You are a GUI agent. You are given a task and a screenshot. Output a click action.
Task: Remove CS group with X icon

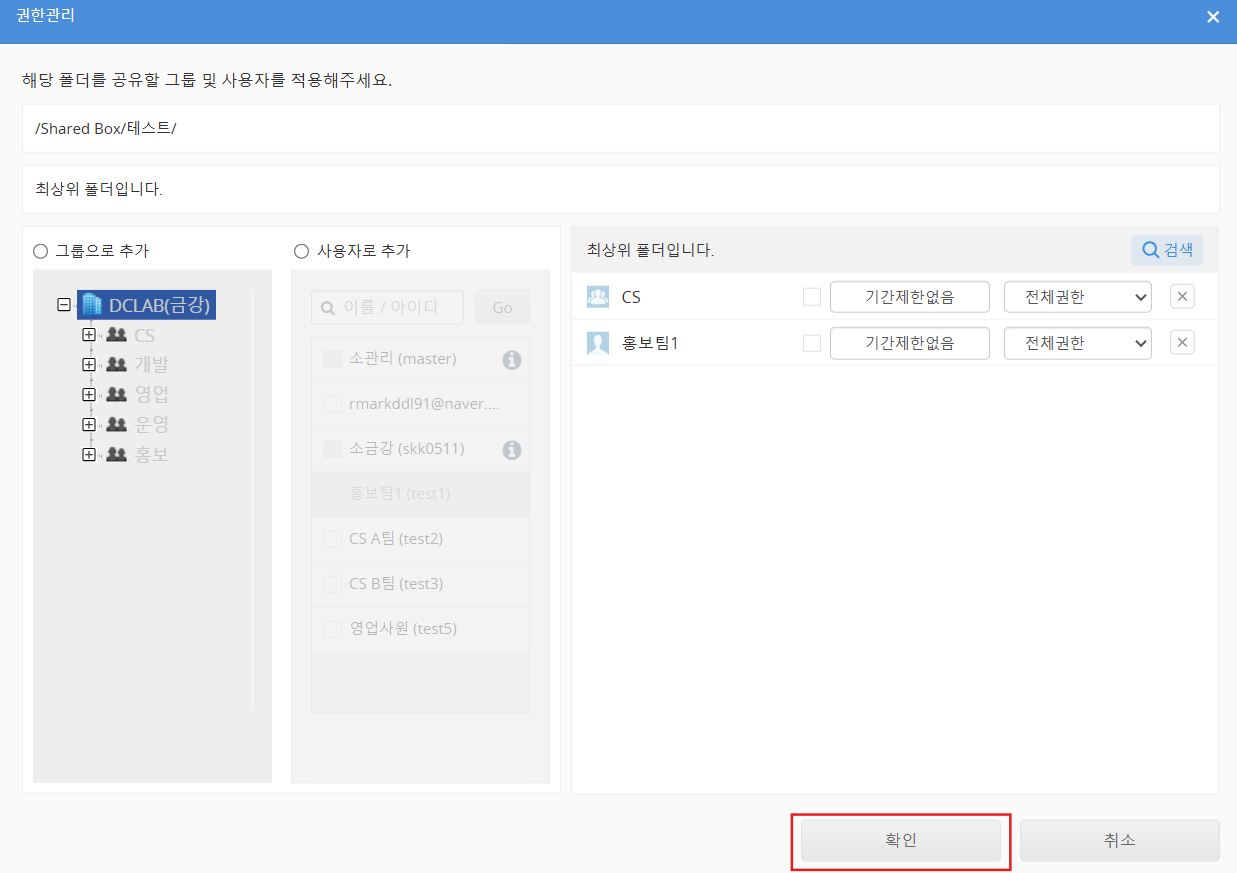(1182, 297)
